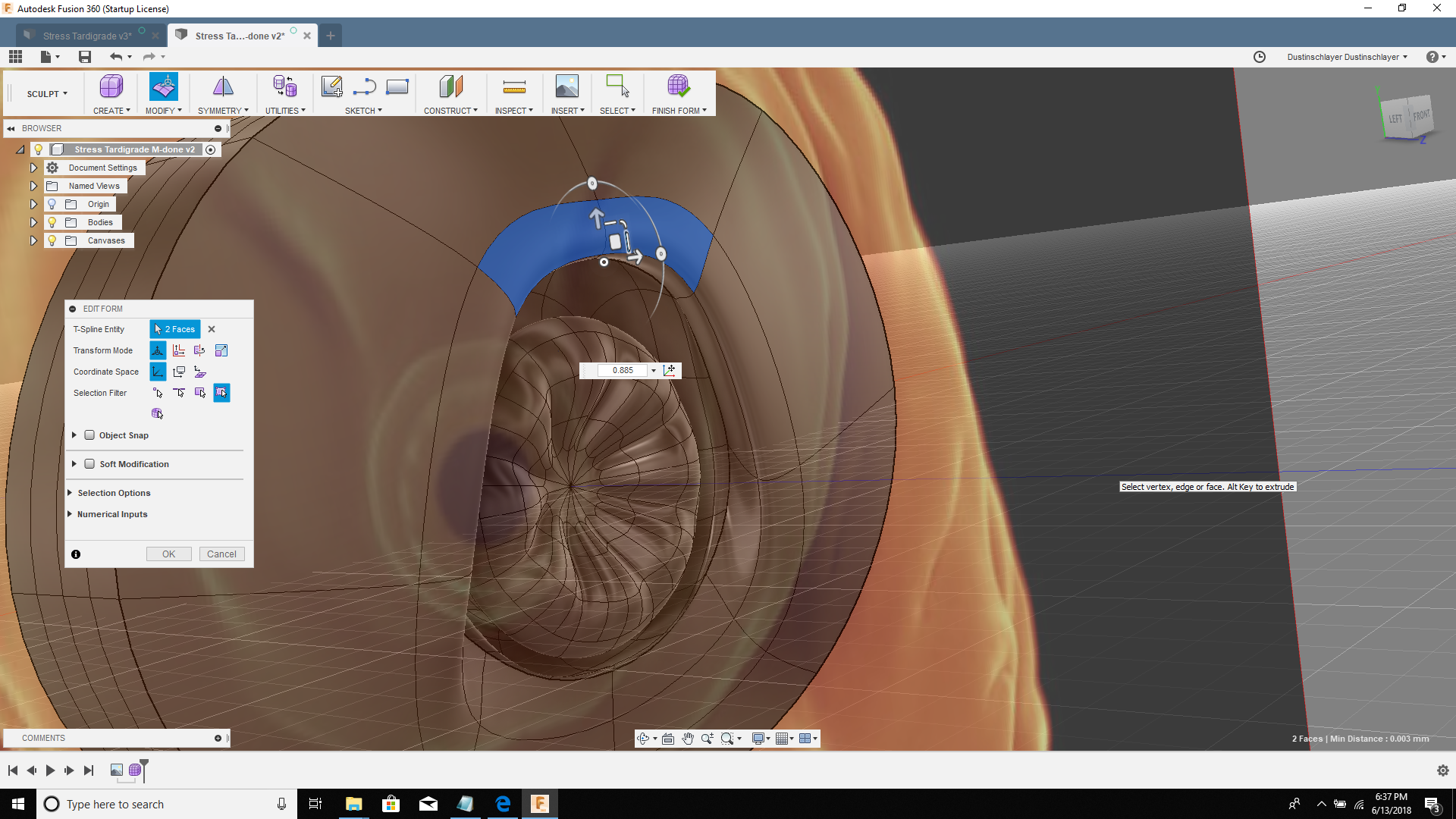Expand the Document Settings node
The image size is (1456, 819).
pos(33,168)
